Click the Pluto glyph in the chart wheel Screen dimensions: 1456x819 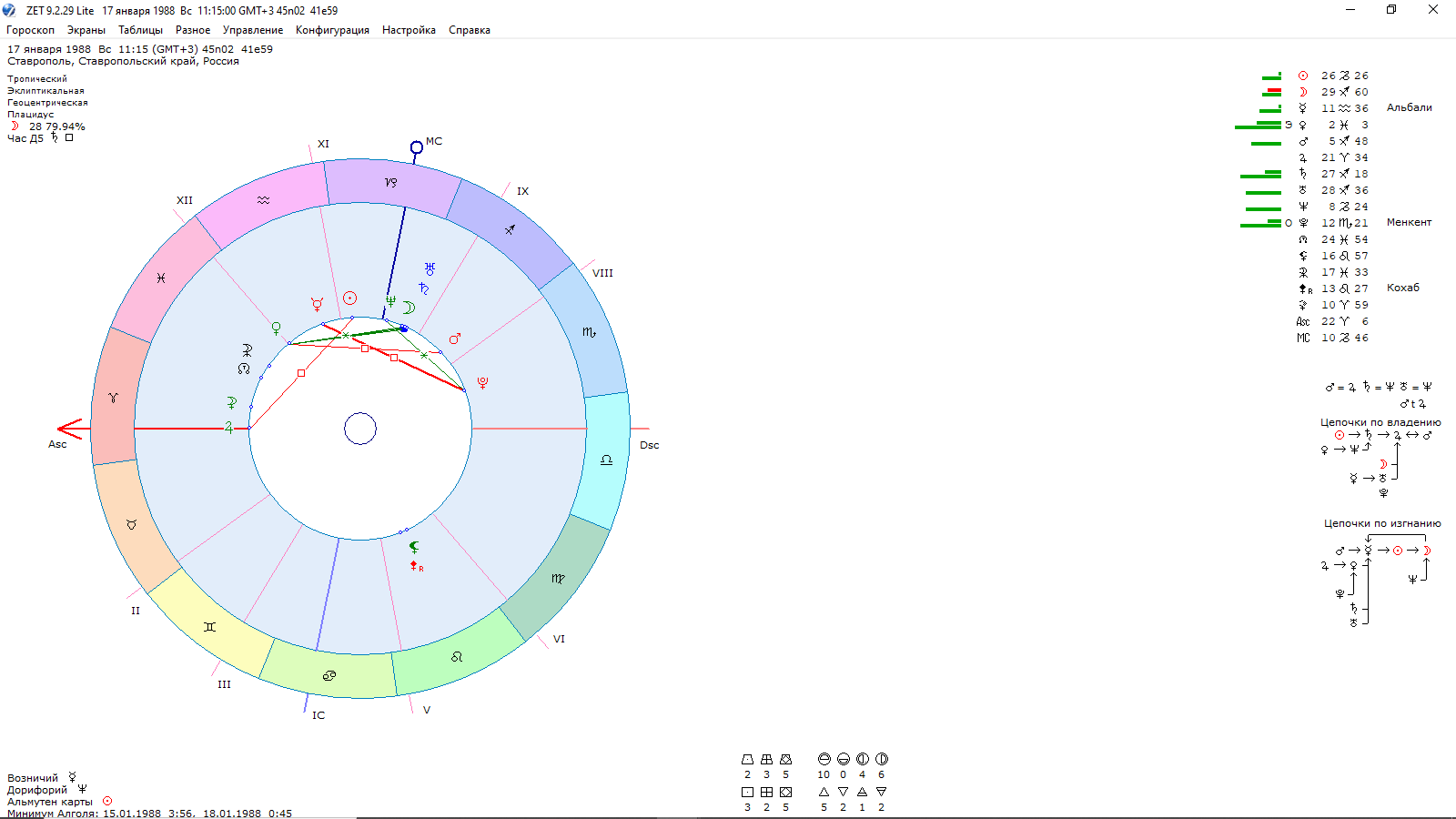click(x=482, y=383)
